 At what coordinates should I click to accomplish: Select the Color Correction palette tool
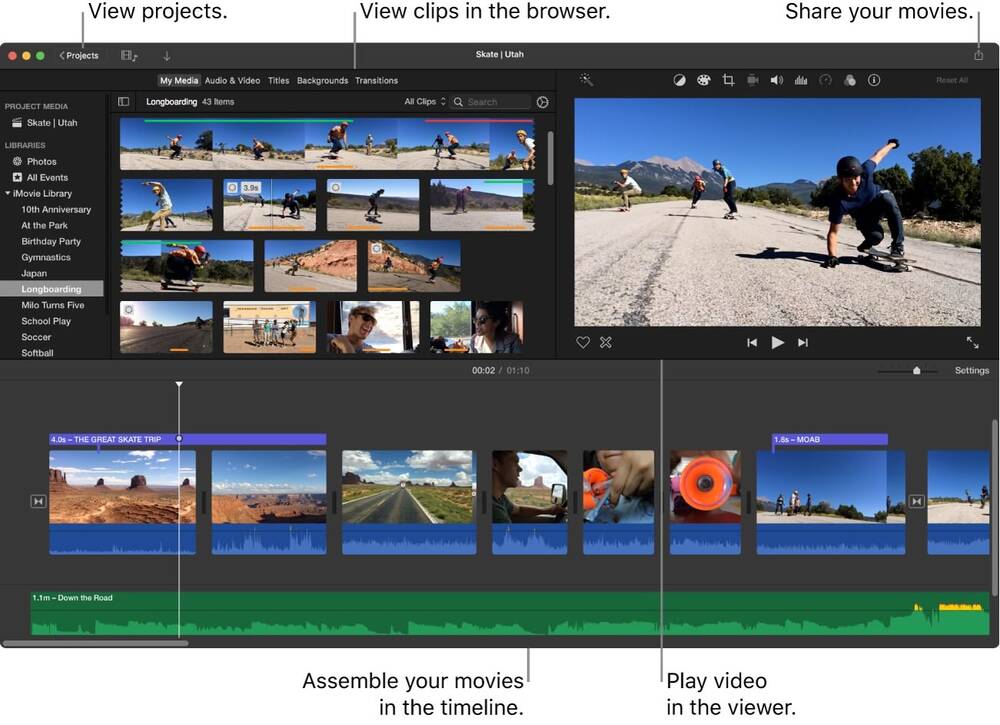click(701, 80)
